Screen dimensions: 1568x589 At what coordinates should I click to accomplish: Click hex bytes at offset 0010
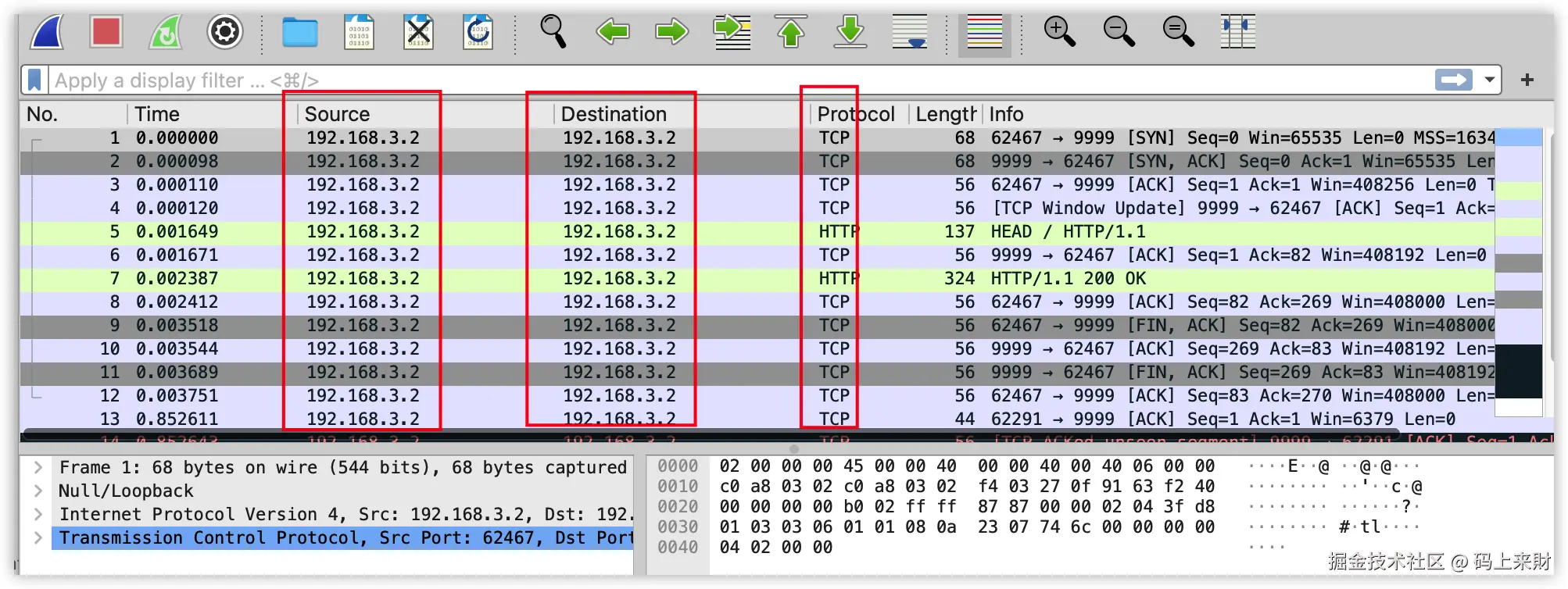click(967, 487)
